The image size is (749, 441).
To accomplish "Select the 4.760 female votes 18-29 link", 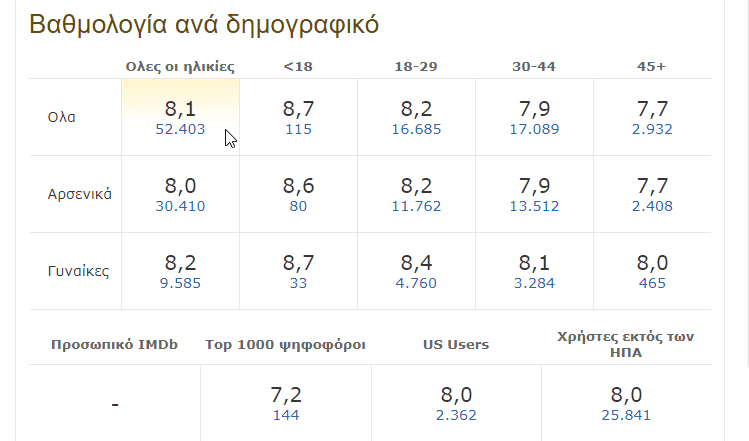I will pyautogui.click(x=416, y=283).
